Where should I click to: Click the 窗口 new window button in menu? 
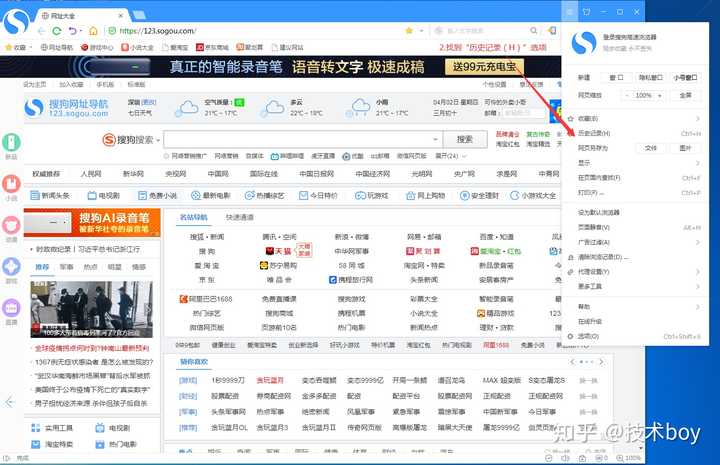click(x=616, y=78)
